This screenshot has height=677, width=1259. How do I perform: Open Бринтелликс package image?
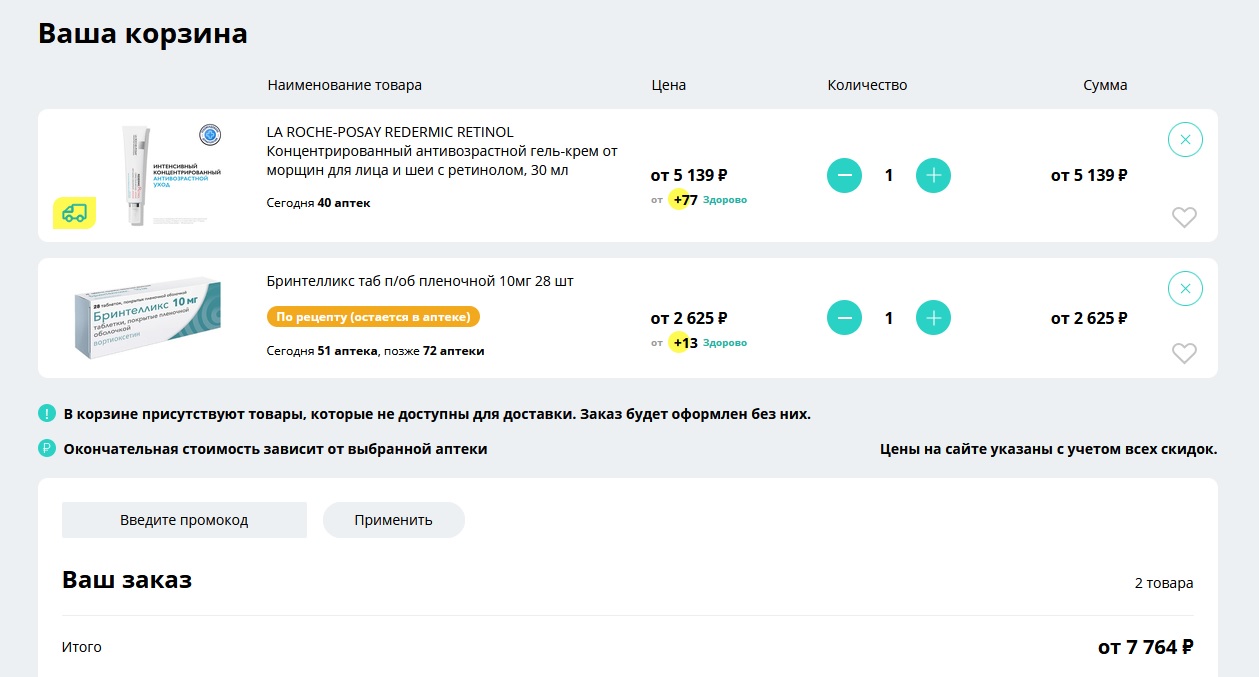point(148,318)
